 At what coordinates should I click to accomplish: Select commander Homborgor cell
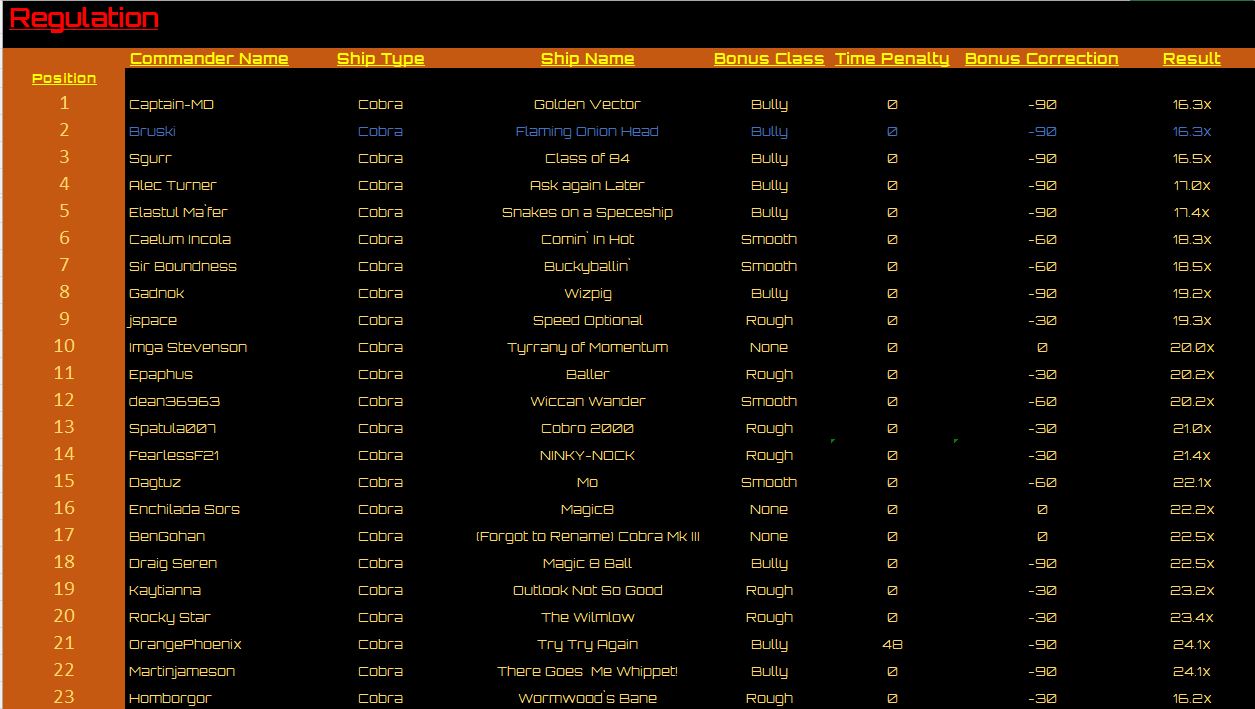pos(170,698)
